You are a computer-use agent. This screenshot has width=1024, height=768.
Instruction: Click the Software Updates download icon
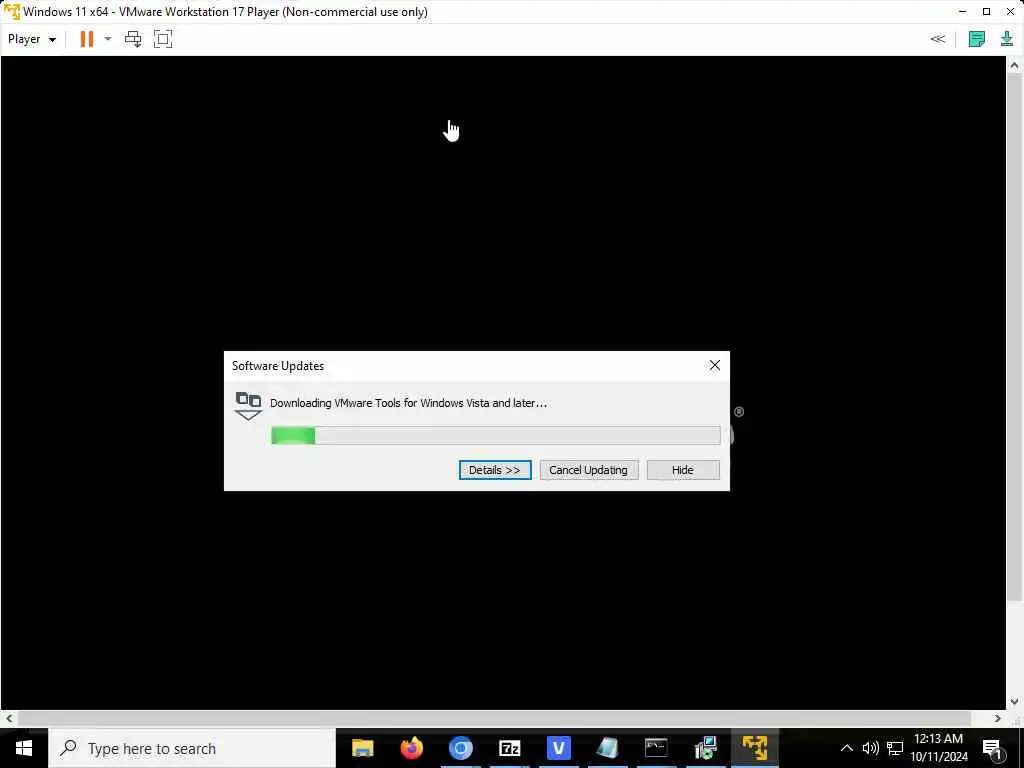point(248,406)
